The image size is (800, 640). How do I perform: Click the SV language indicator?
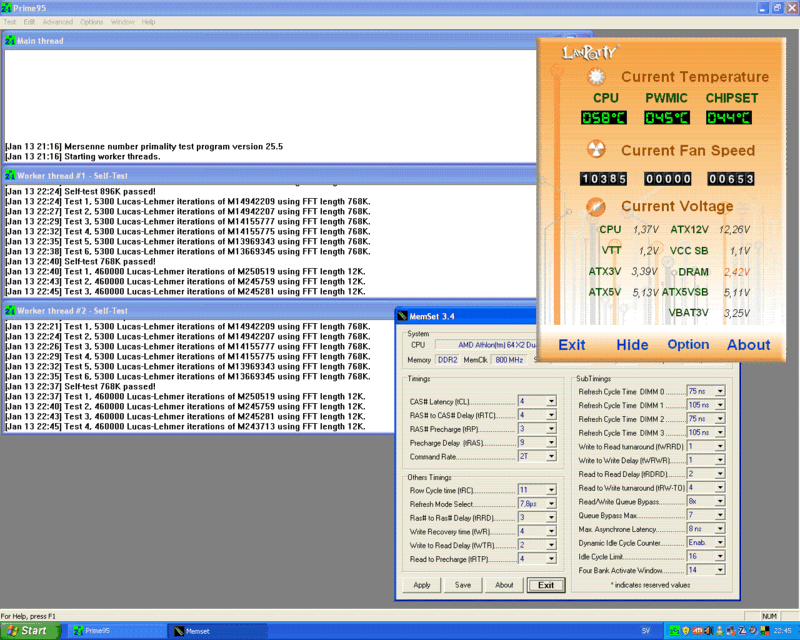[645, 631]
